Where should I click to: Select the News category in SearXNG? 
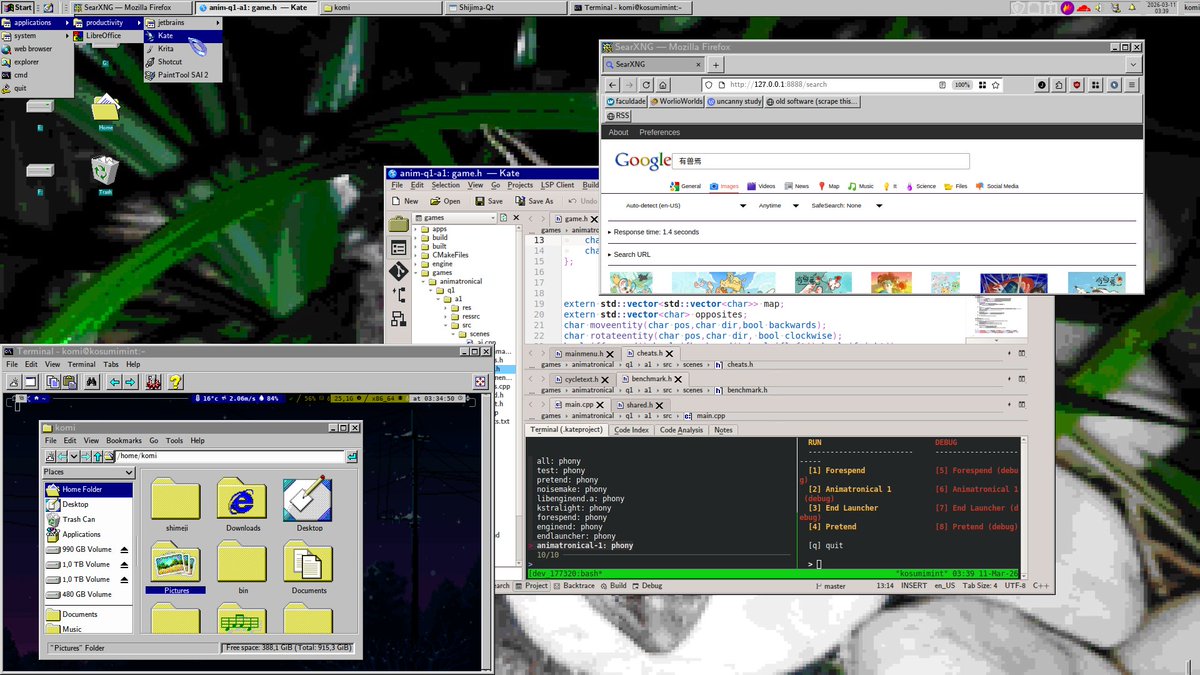797,186
